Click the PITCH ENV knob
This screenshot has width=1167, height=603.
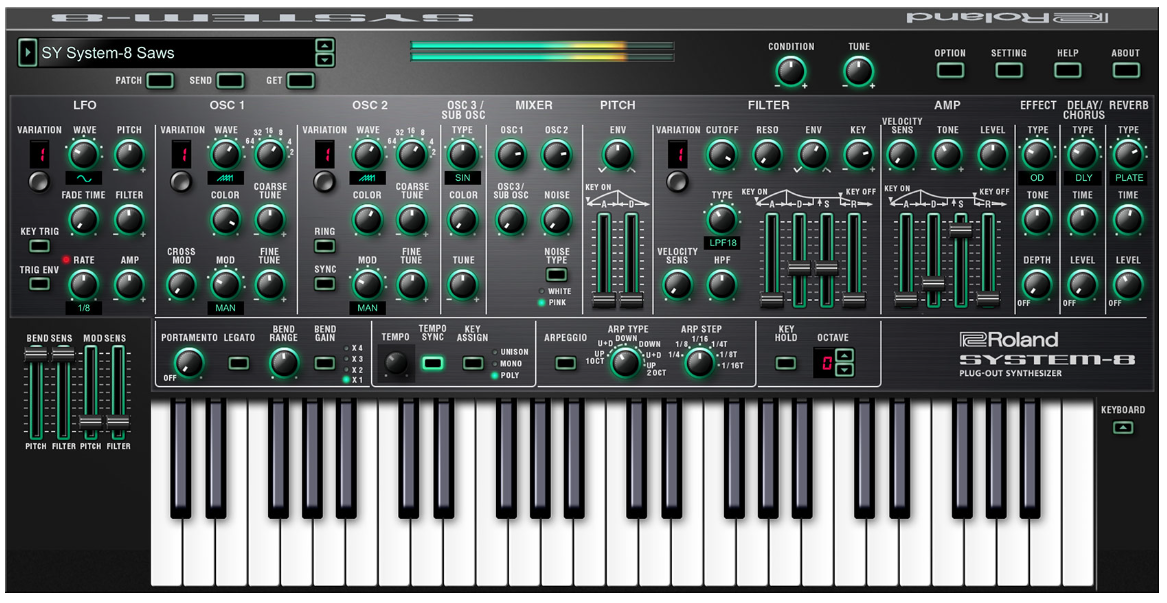point(617,155)
